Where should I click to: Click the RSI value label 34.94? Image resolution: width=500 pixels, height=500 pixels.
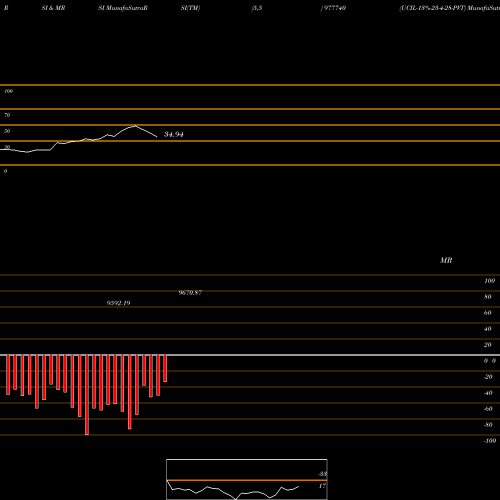coord(174,134)
